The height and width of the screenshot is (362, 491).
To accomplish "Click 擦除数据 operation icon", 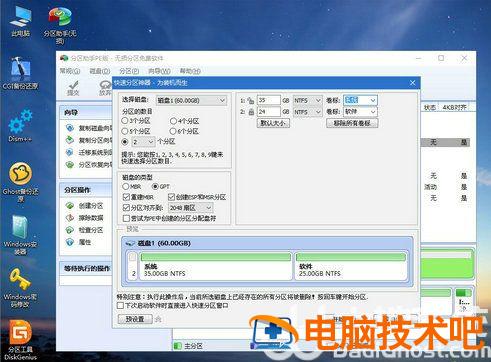I will 70,218.
